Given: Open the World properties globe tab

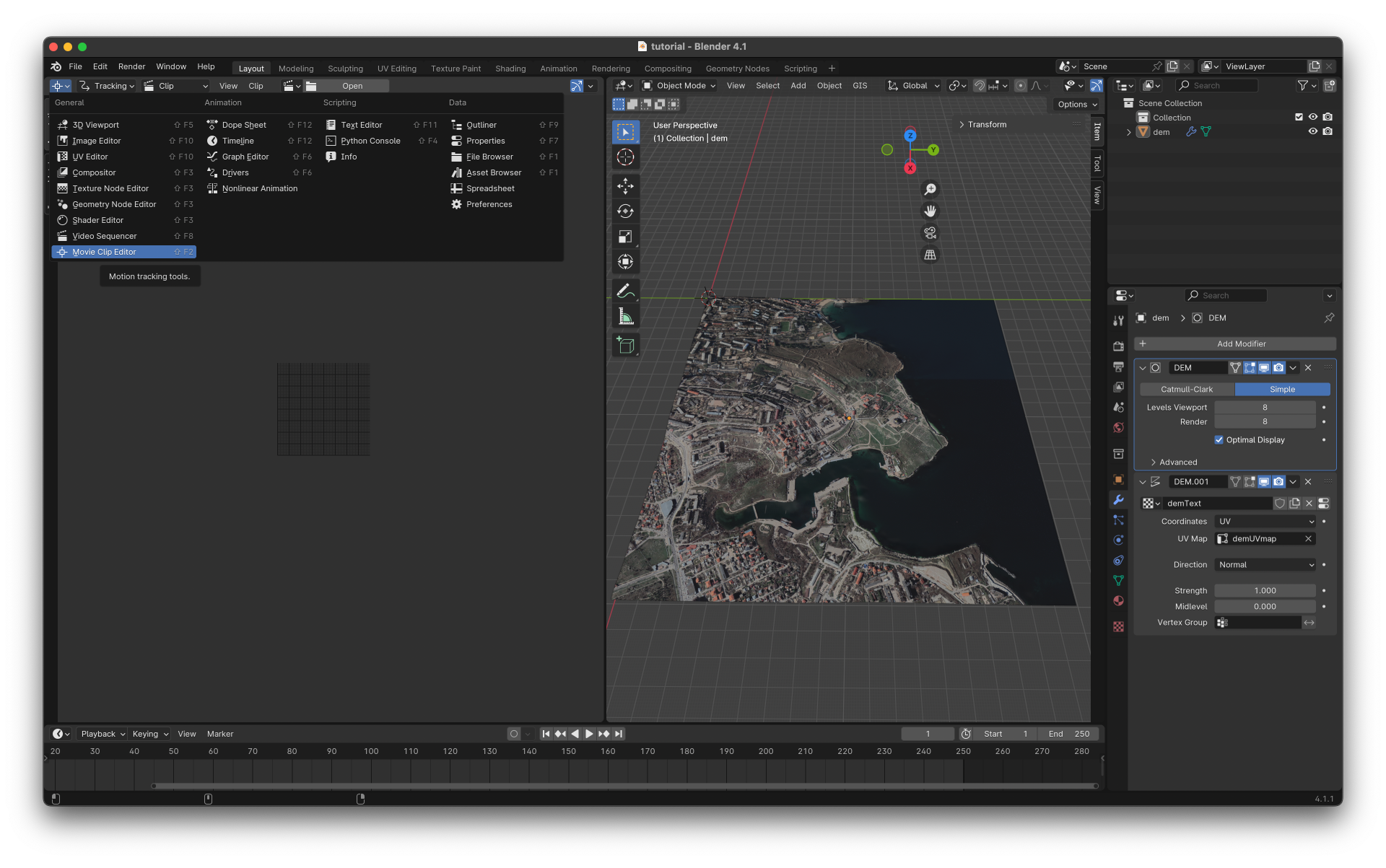Looking at the screenshot, I should (1118, 427).
